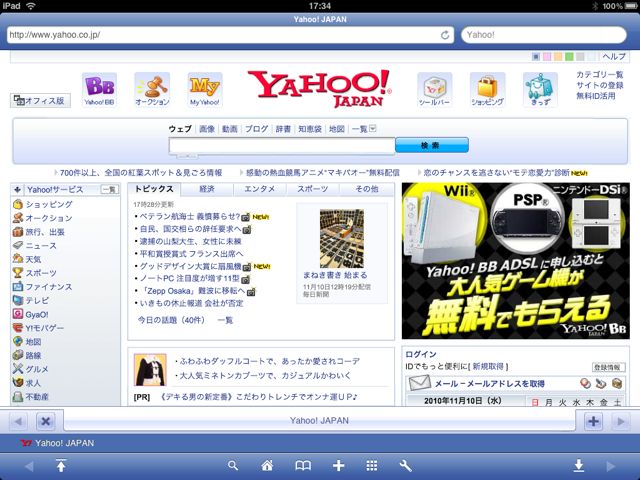Switch to the エンタメ tab

click(260, 189)
